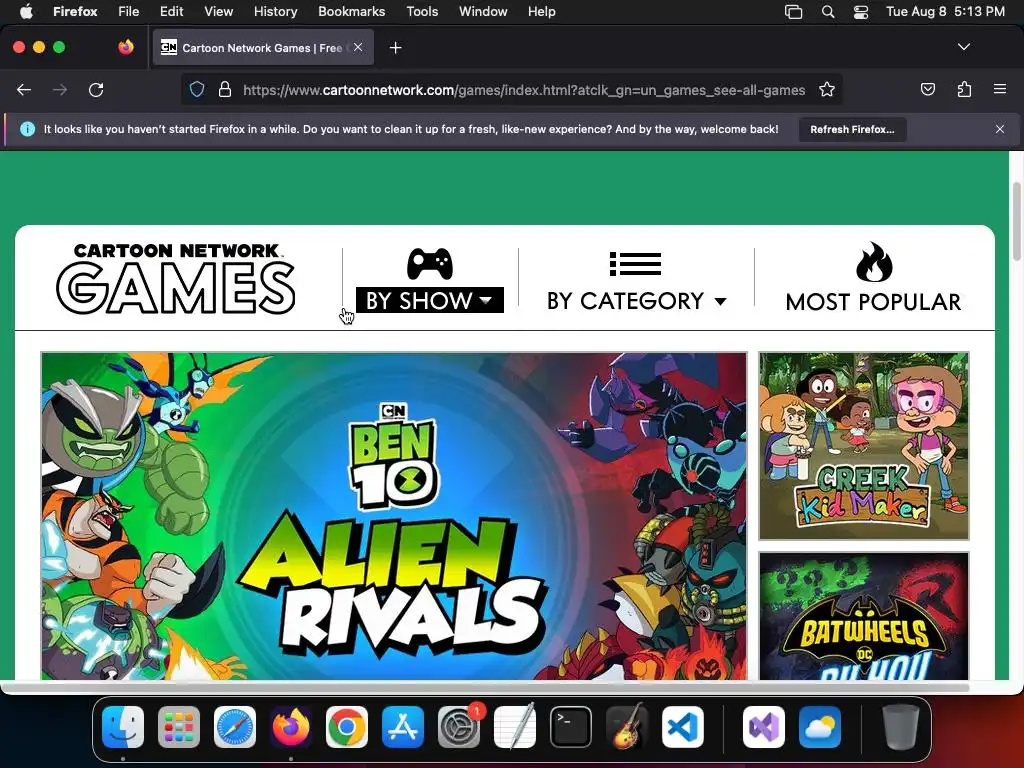The width and height of the screenshot is (1024, 768).
Task: Expand the list all tabs chevron
Action: (x=963, y=47)
